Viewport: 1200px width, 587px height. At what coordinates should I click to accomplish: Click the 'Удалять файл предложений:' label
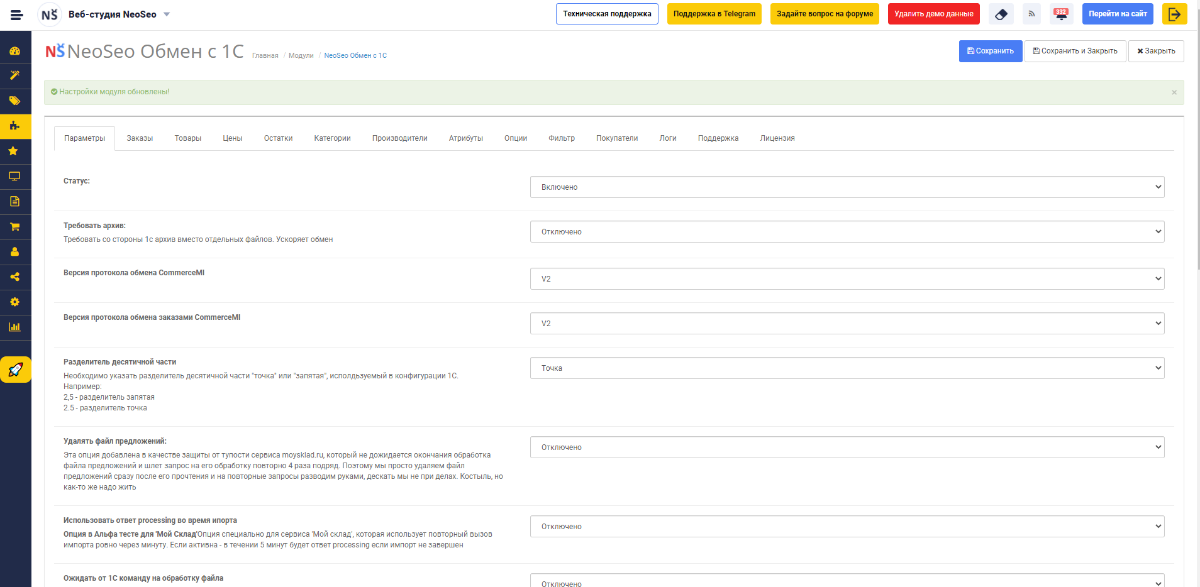114,441
